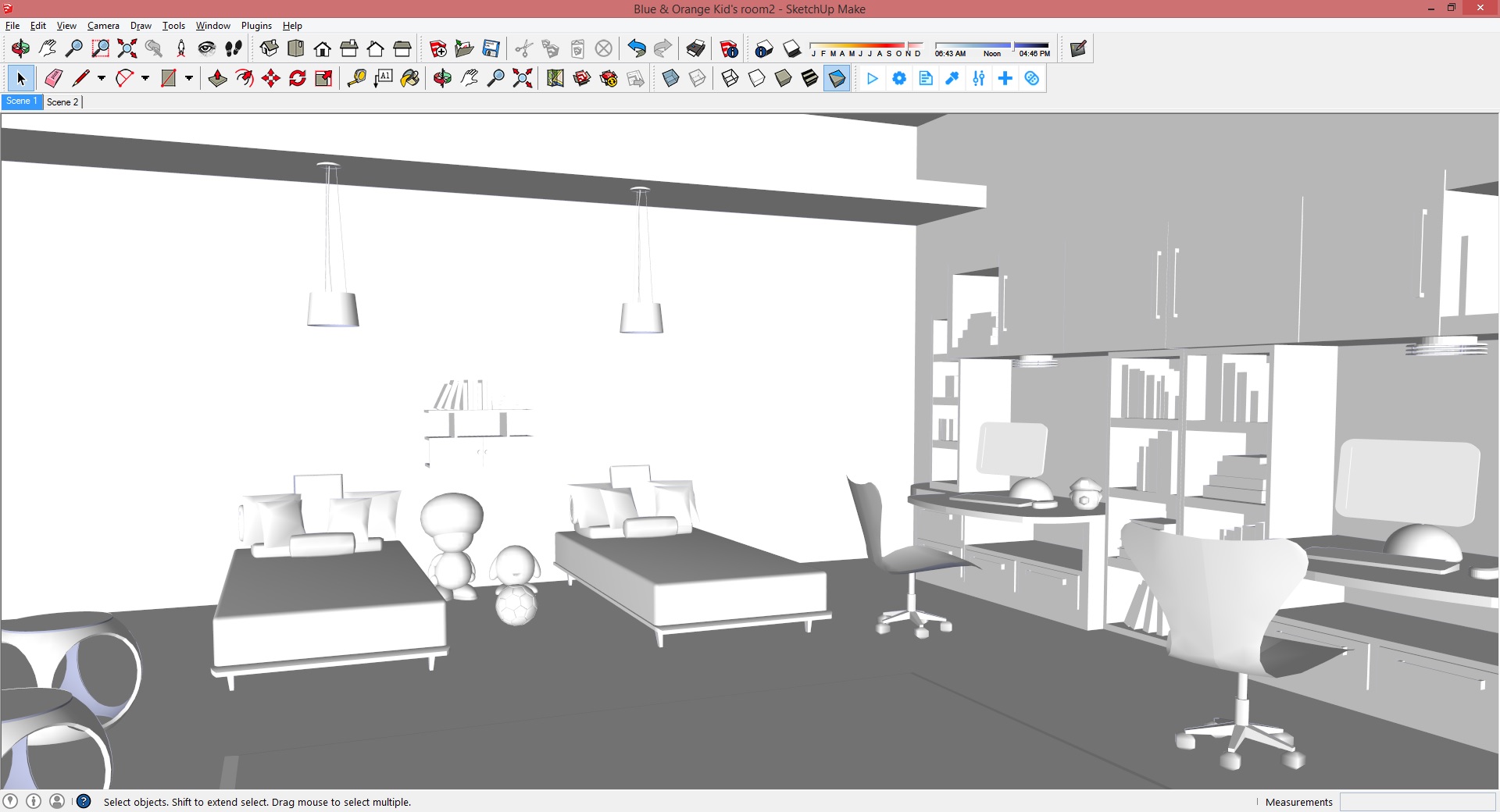Image resolution: width=1500 pixels, height=812 pixels.
Task: Open the Draw menu
Action: [141, 26]
